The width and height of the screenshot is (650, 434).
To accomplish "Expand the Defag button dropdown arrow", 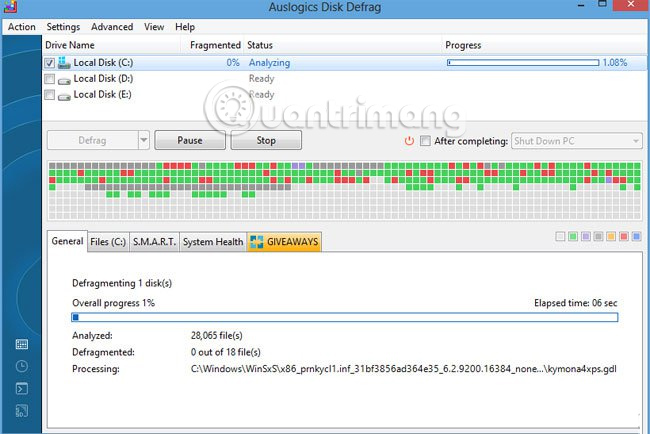I will pos(143,140).
